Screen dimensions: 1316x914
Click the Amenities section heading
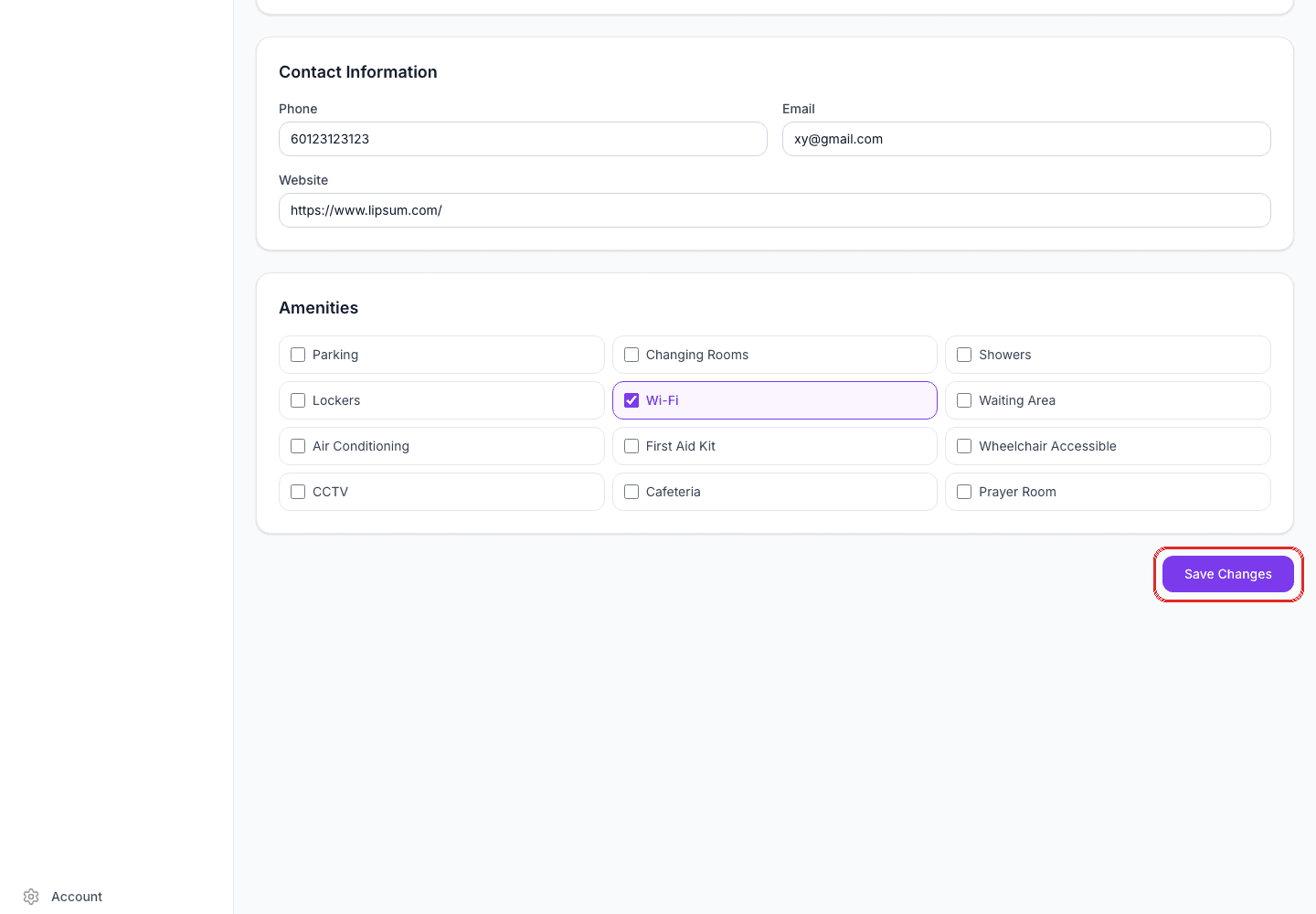click(319, 308)
